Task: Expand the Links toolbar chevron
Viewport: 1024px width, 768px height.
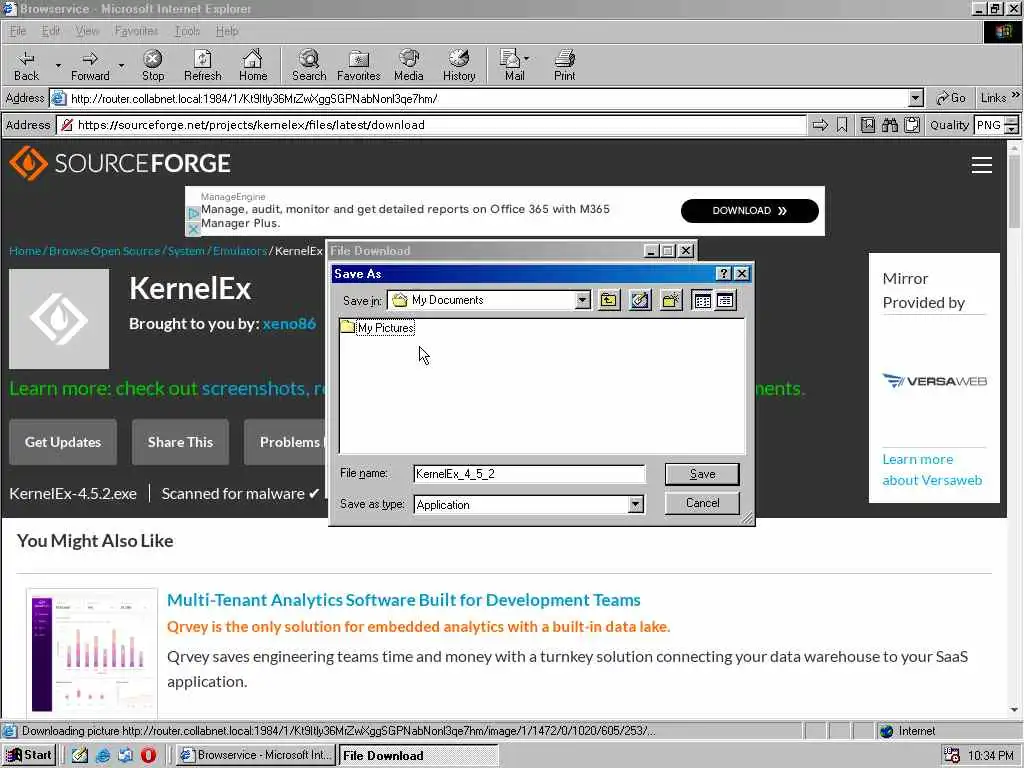Action: [1016, 95]
